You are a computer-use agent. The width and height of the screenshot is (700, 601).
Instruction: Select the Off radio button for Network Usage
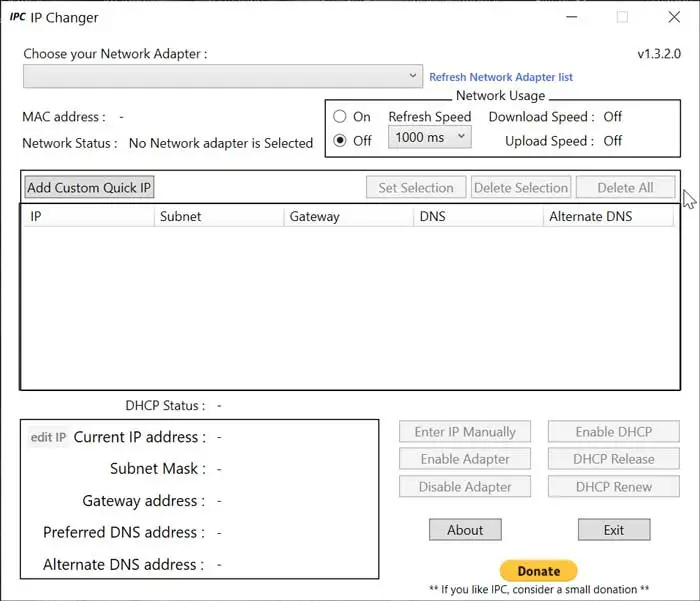[340, 141]
